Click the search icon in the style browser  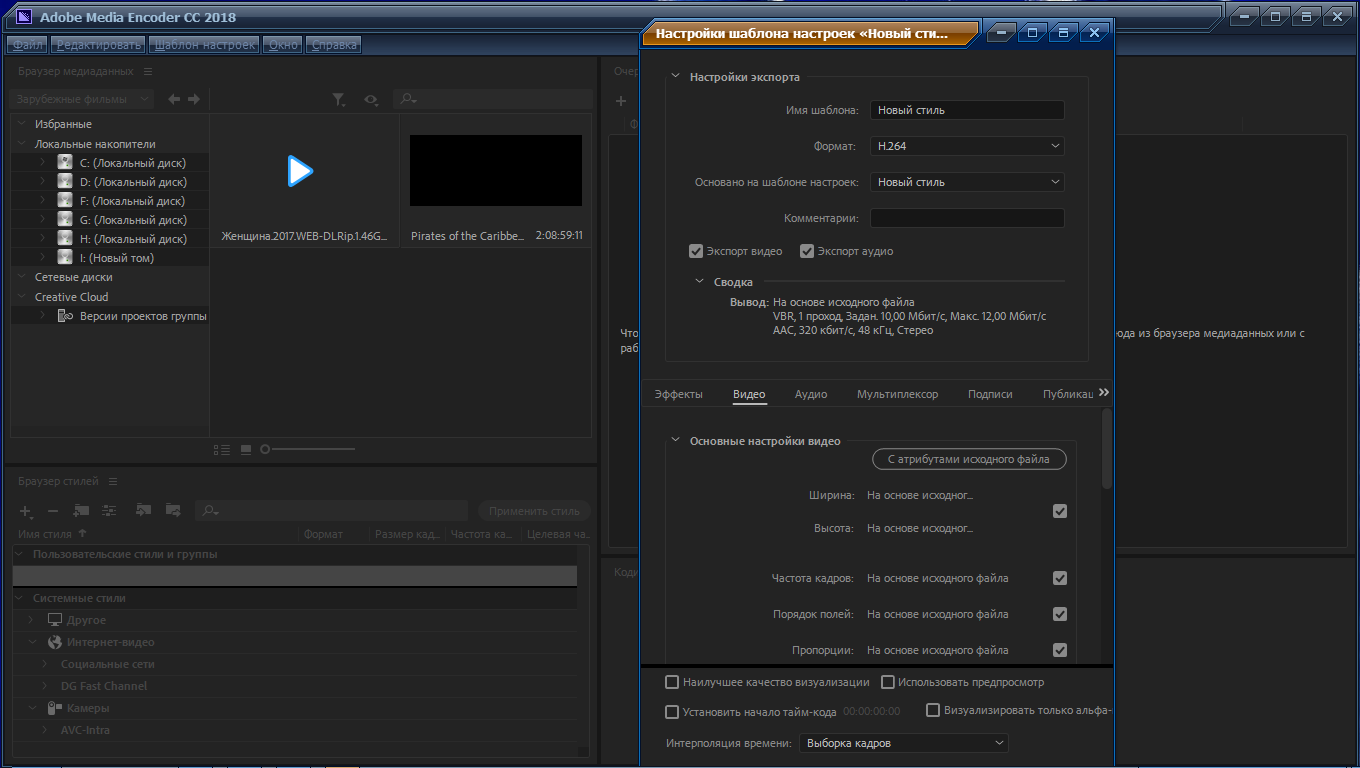[x=210, y=511]
